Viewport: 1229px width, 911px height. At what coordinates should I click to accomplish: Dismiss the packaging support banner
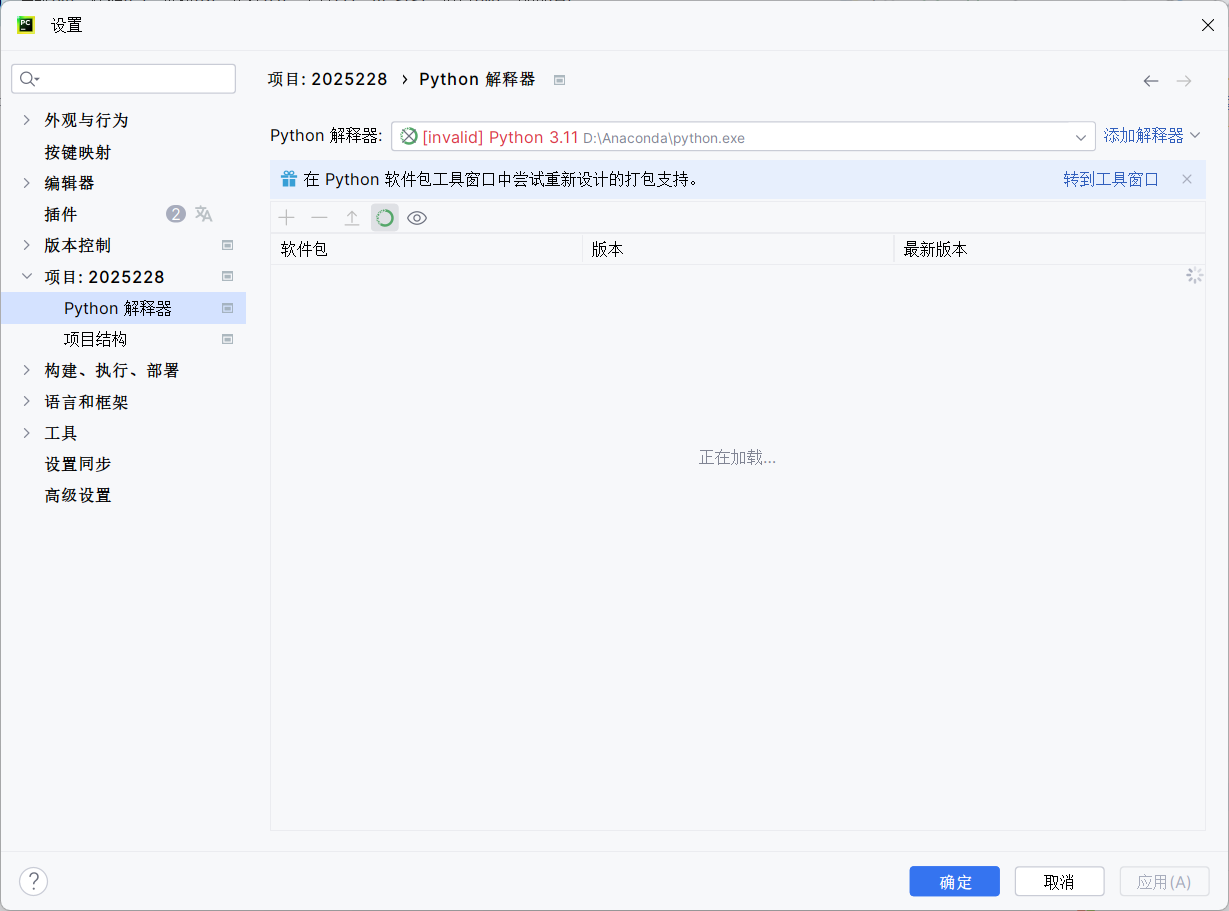point(1187,179)
